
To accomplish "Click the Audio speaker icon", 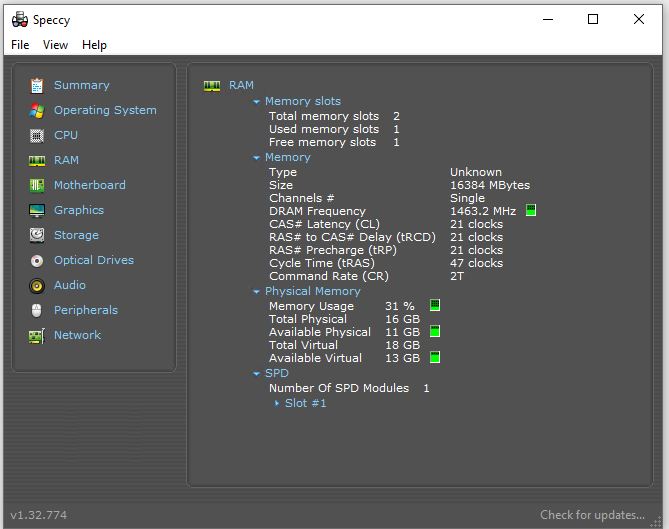I will pyautogui.click(x=37, y=286).
